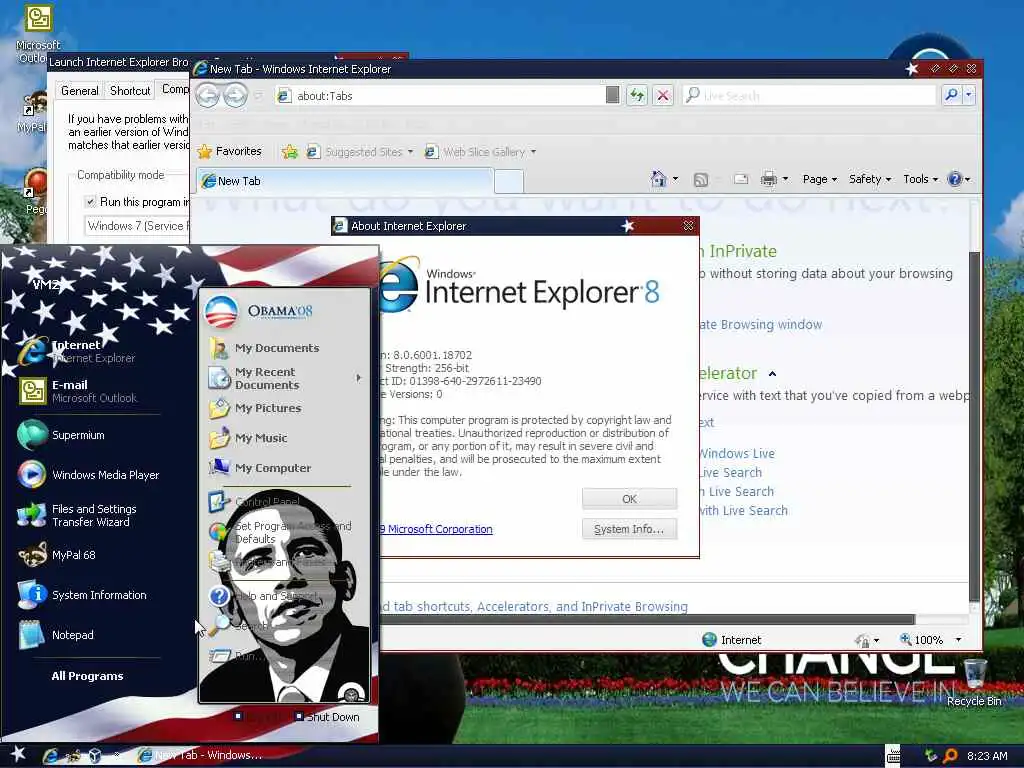This screenshot has width=1024, height=768.
Task: Open My Pictures from Start menu
Action: [268, 408]
